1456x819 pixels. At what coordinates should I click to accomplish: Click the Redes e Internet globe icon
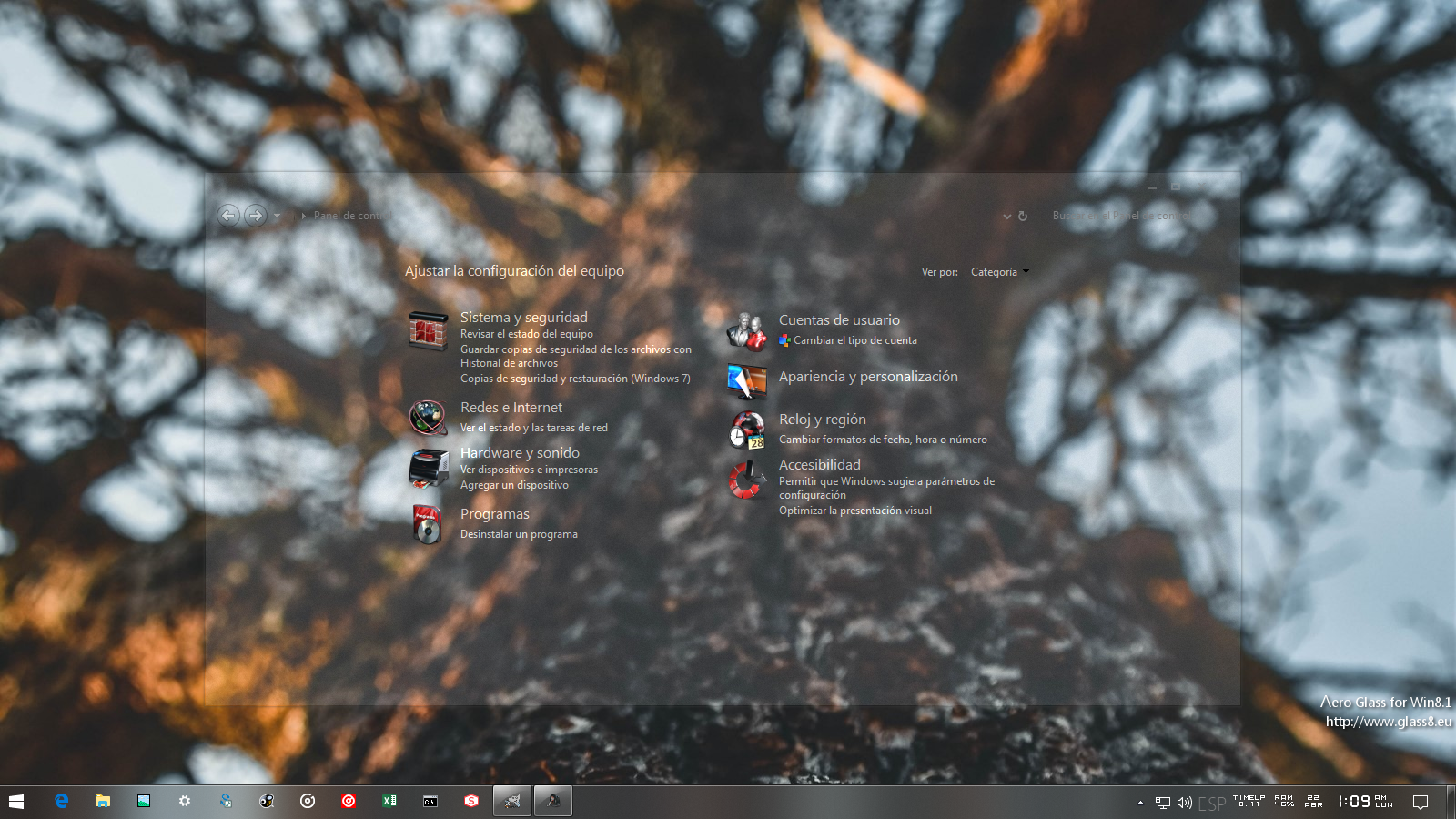point(428,418)
